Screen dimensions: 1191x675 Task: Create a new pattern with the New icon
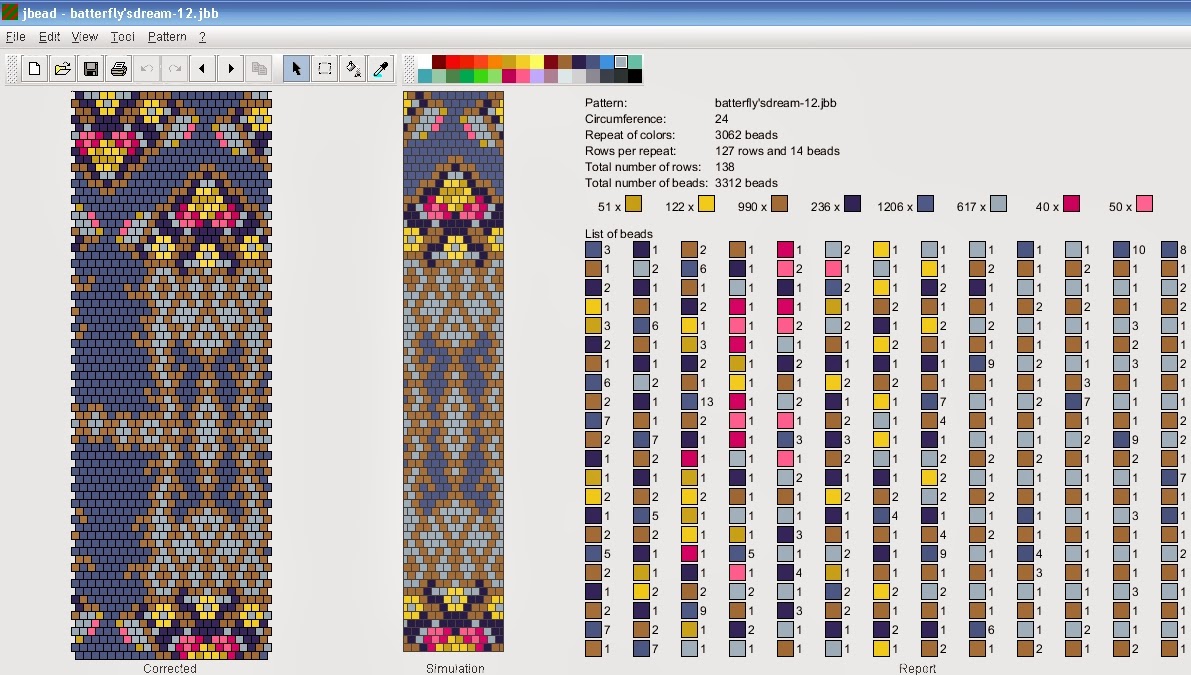34,69
